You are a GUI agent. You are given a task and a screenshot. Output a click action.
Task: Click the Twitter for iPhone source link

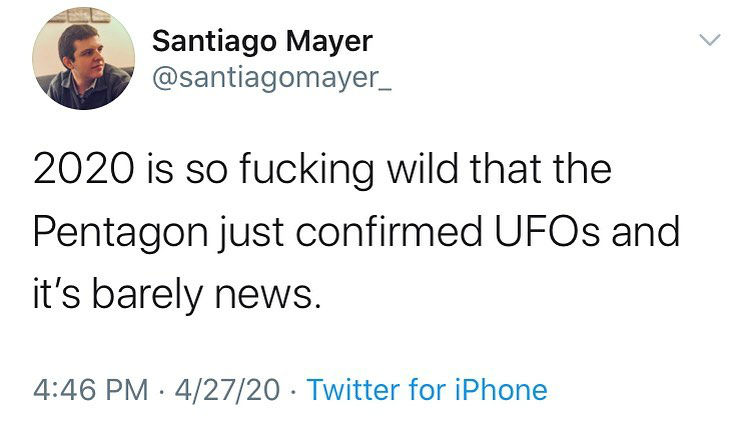pyautogui.click(x=427, y=389)
